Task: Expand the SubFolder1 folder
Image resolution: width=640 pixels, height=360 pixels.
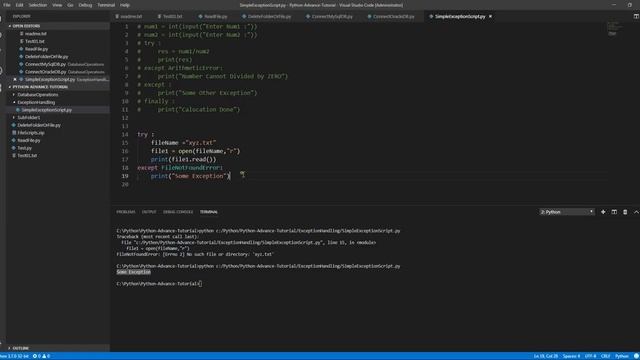Action: point(29,118)
